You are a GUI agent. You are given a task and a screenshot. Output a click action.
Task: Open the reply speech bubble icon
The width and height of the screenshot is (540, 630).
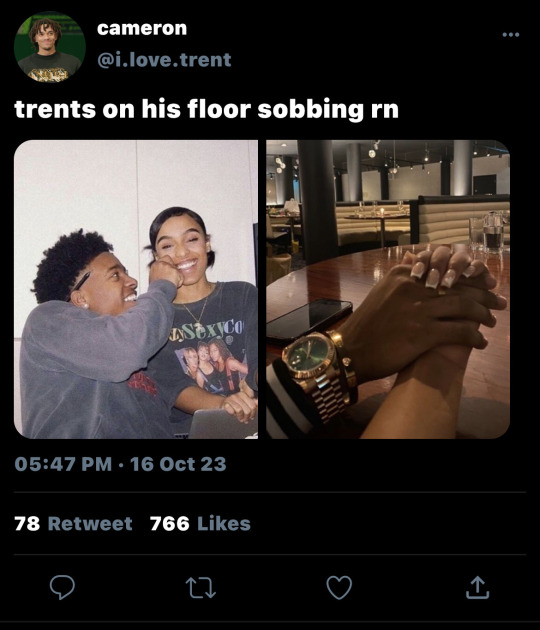[x=62, y=587]
